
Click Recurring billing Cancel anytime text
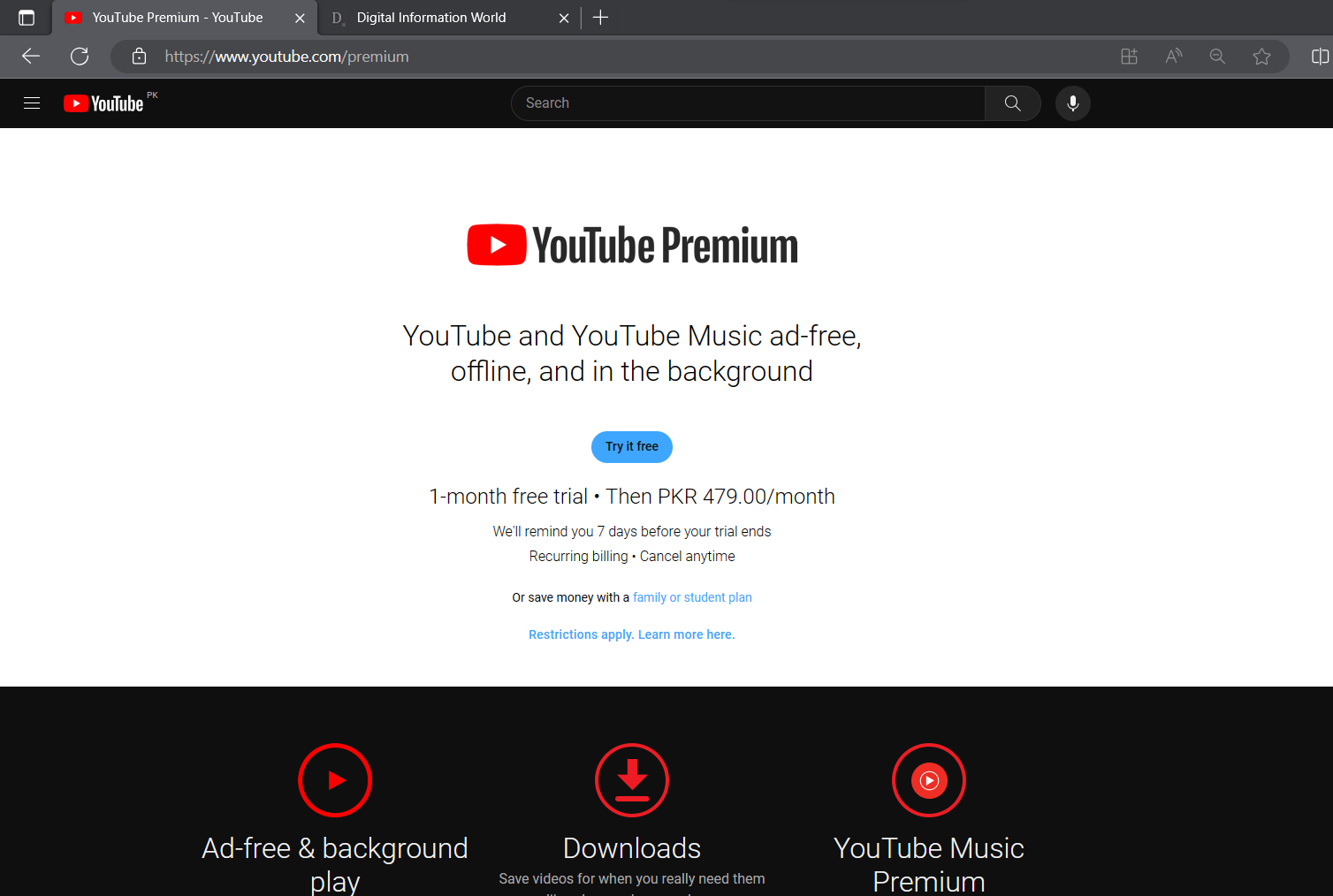tap(632, 556)
